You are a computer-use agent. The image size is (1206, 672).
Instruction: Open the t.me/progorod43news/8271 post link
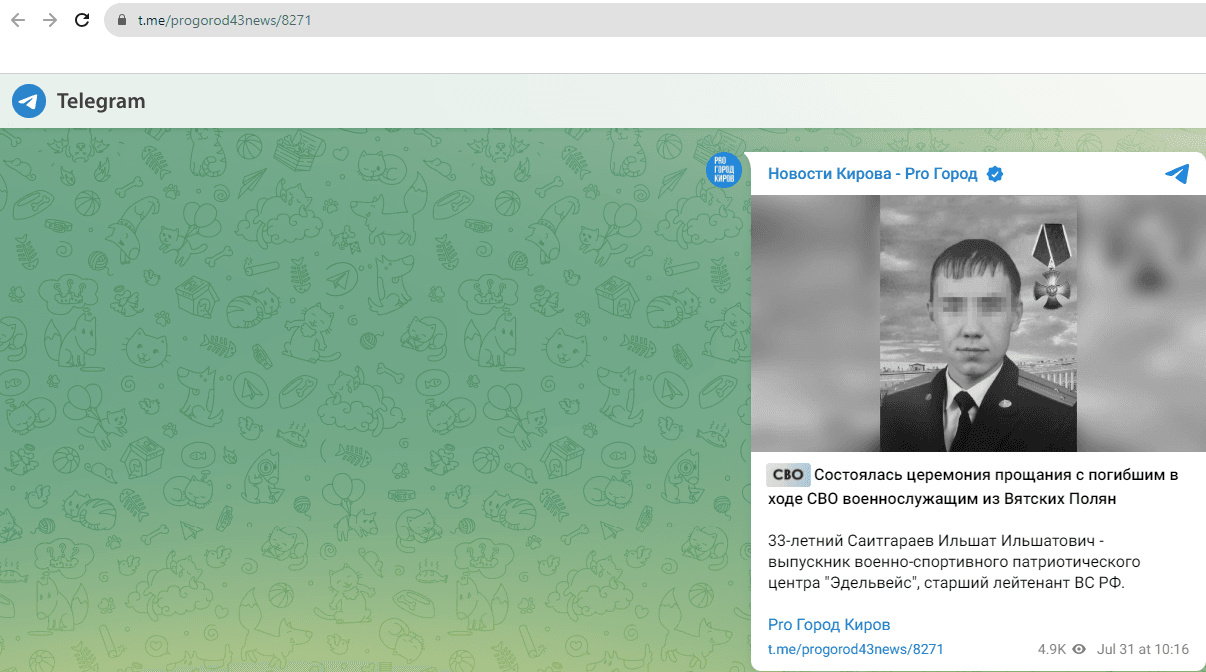click(856, 649)
